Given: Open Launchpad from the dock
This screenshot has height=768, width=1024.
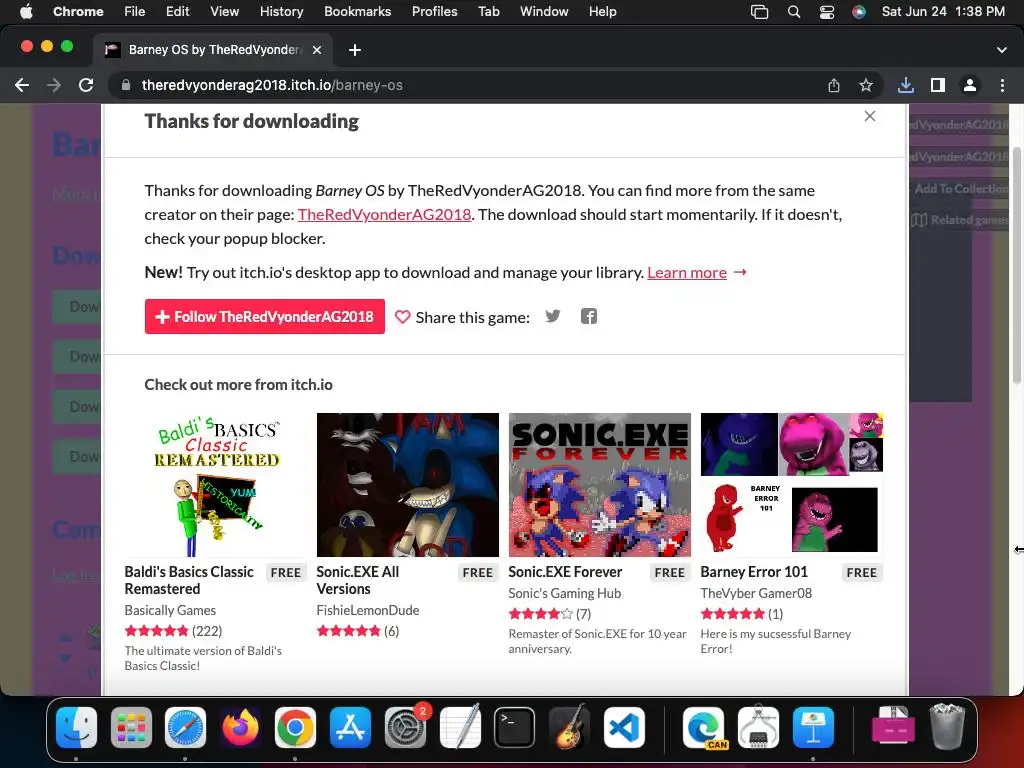Looking at the screenshot, I should [131, 727].
